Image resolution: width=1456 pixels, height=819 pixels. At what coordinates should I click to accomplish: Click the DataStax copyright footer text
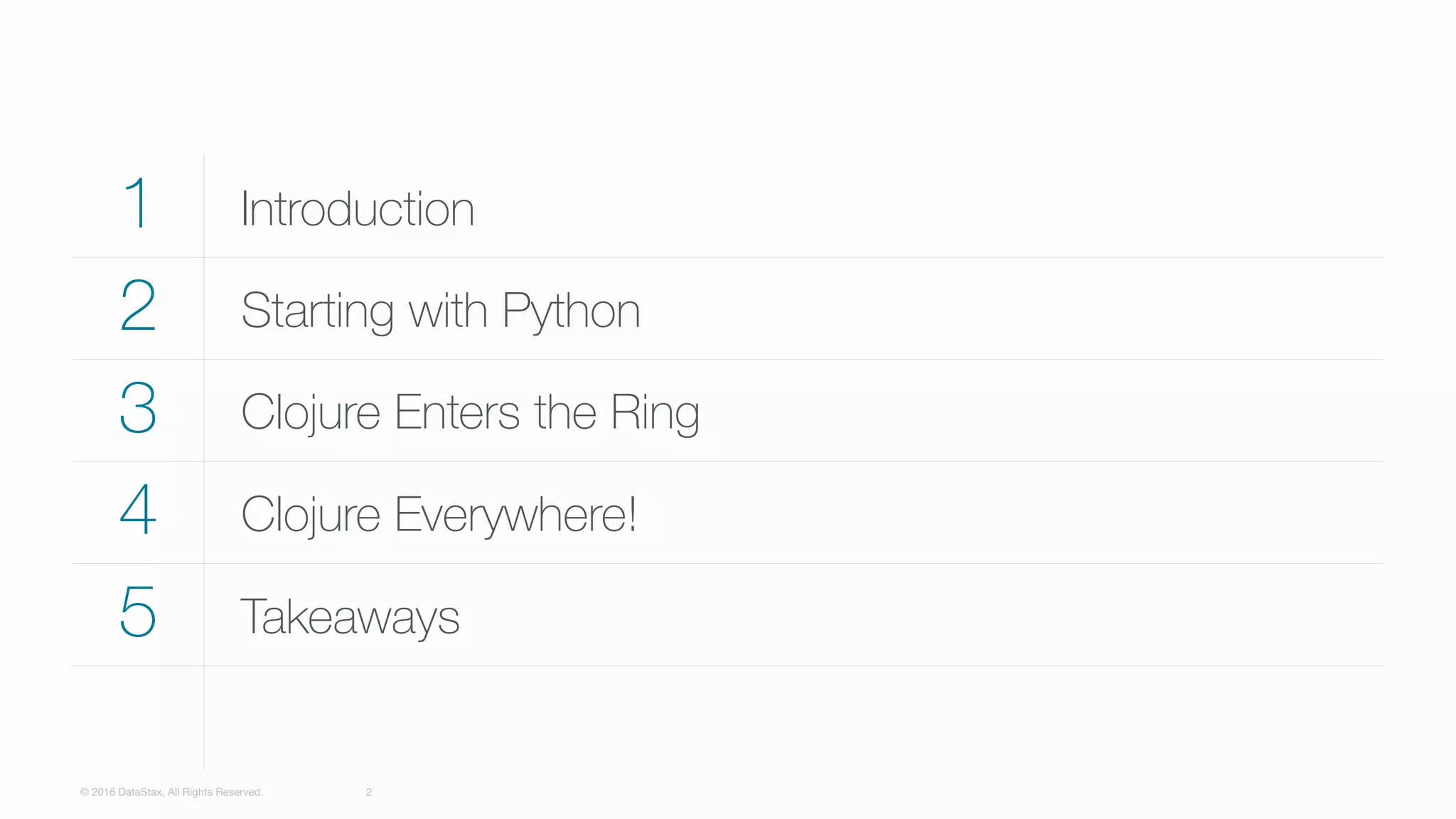pyautogui.click(x=171, y=792)
